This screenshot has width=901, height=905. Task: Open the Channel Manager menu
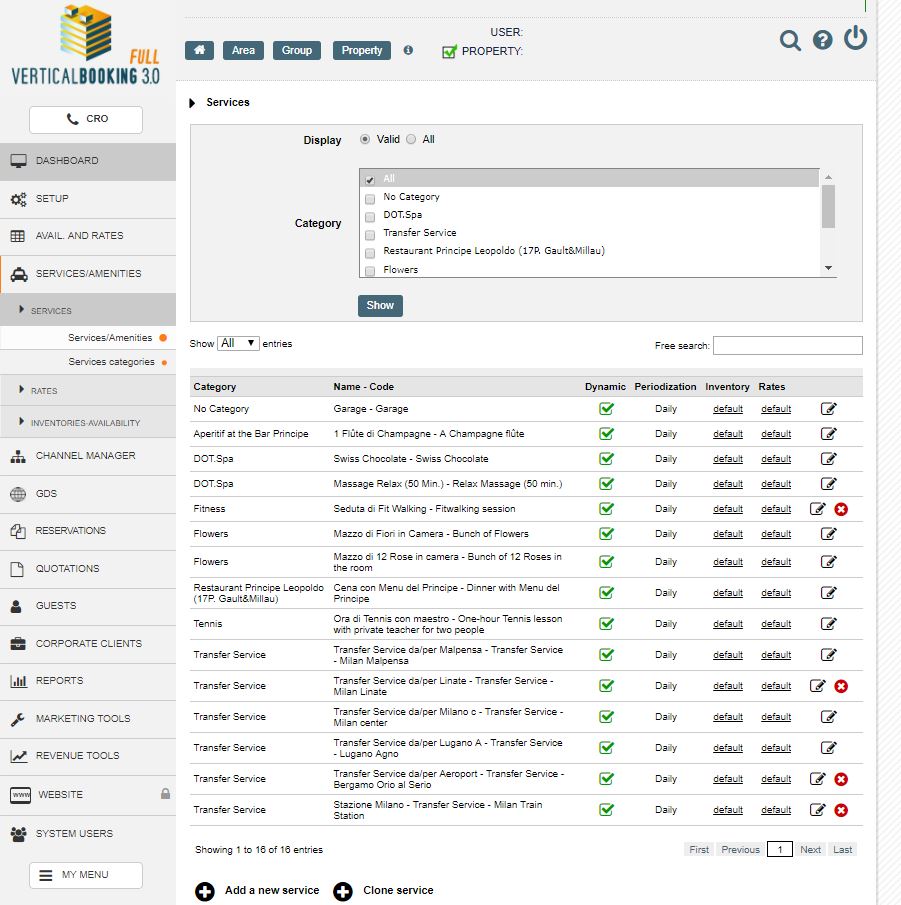tap(88, 456)
